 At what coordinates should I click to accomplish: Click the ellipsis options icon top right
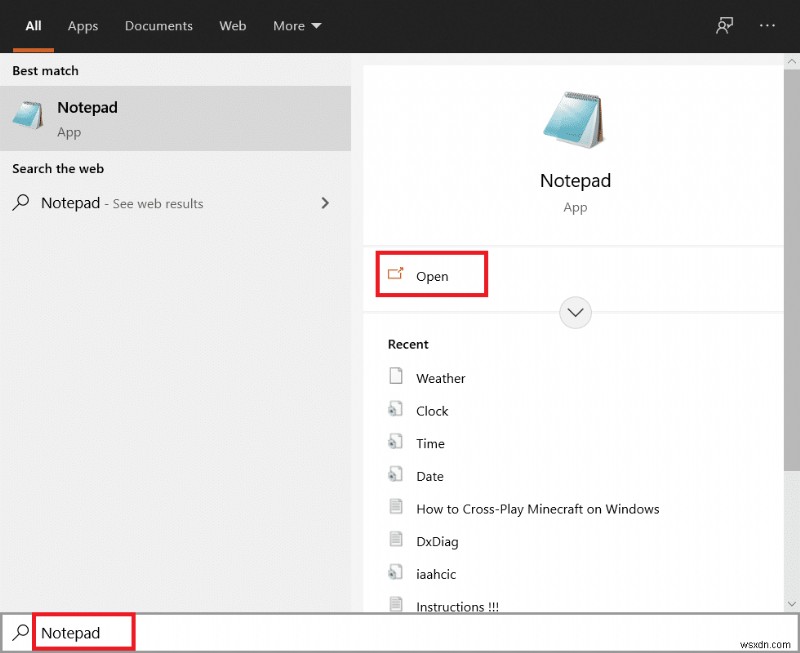[x=766, y=25]
